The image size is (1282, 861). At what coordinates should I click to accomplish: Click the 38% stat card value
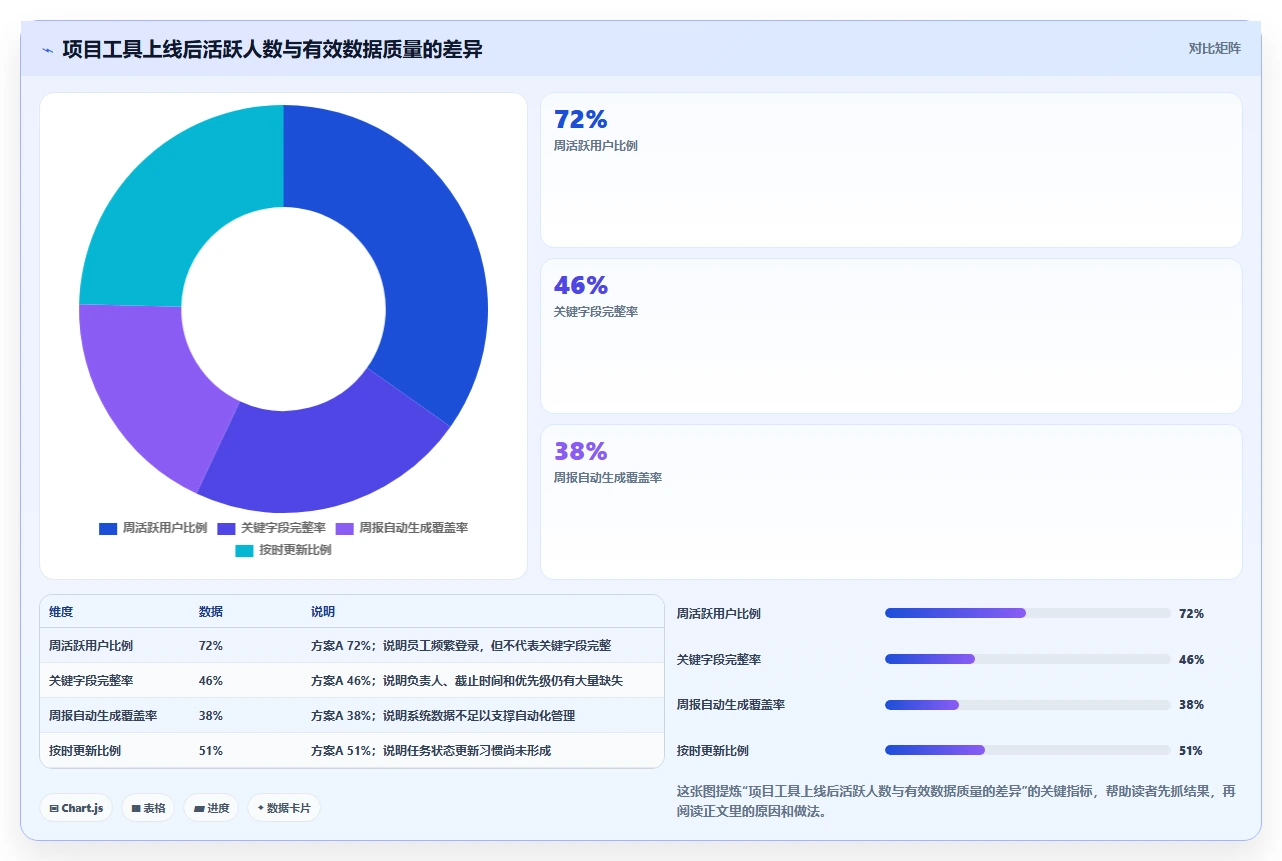pos(581,451)
